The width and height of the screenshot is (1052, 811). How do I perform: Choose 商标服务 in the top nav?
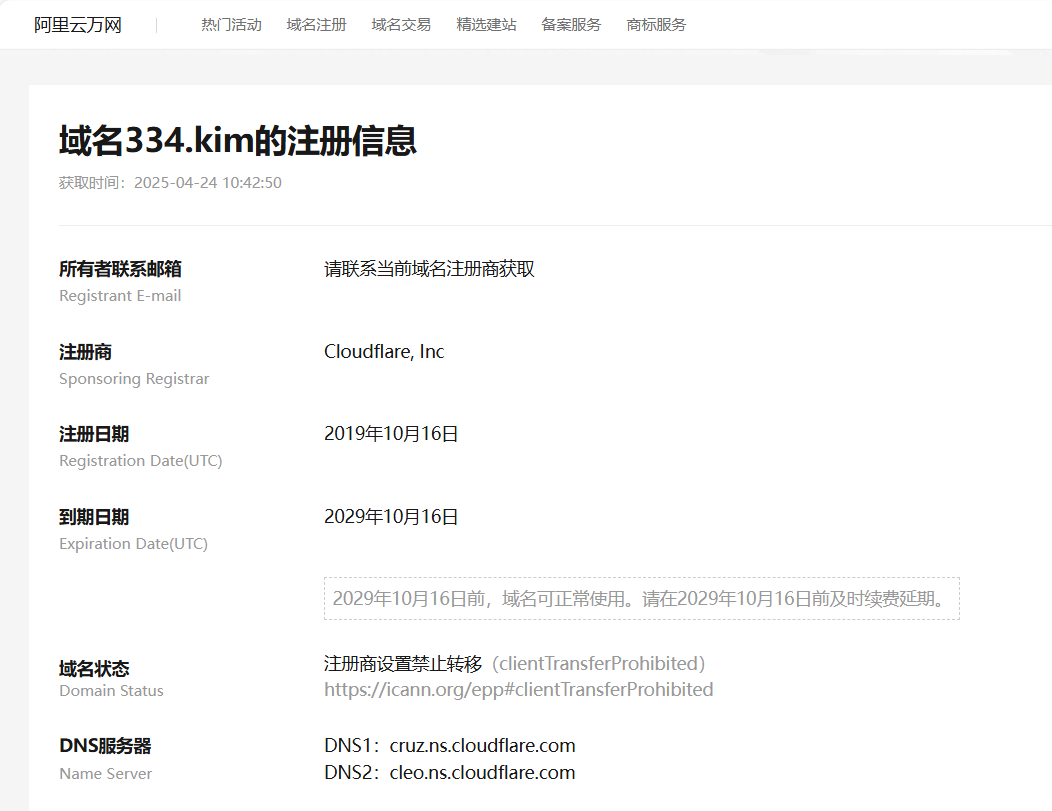coord(656,25)
